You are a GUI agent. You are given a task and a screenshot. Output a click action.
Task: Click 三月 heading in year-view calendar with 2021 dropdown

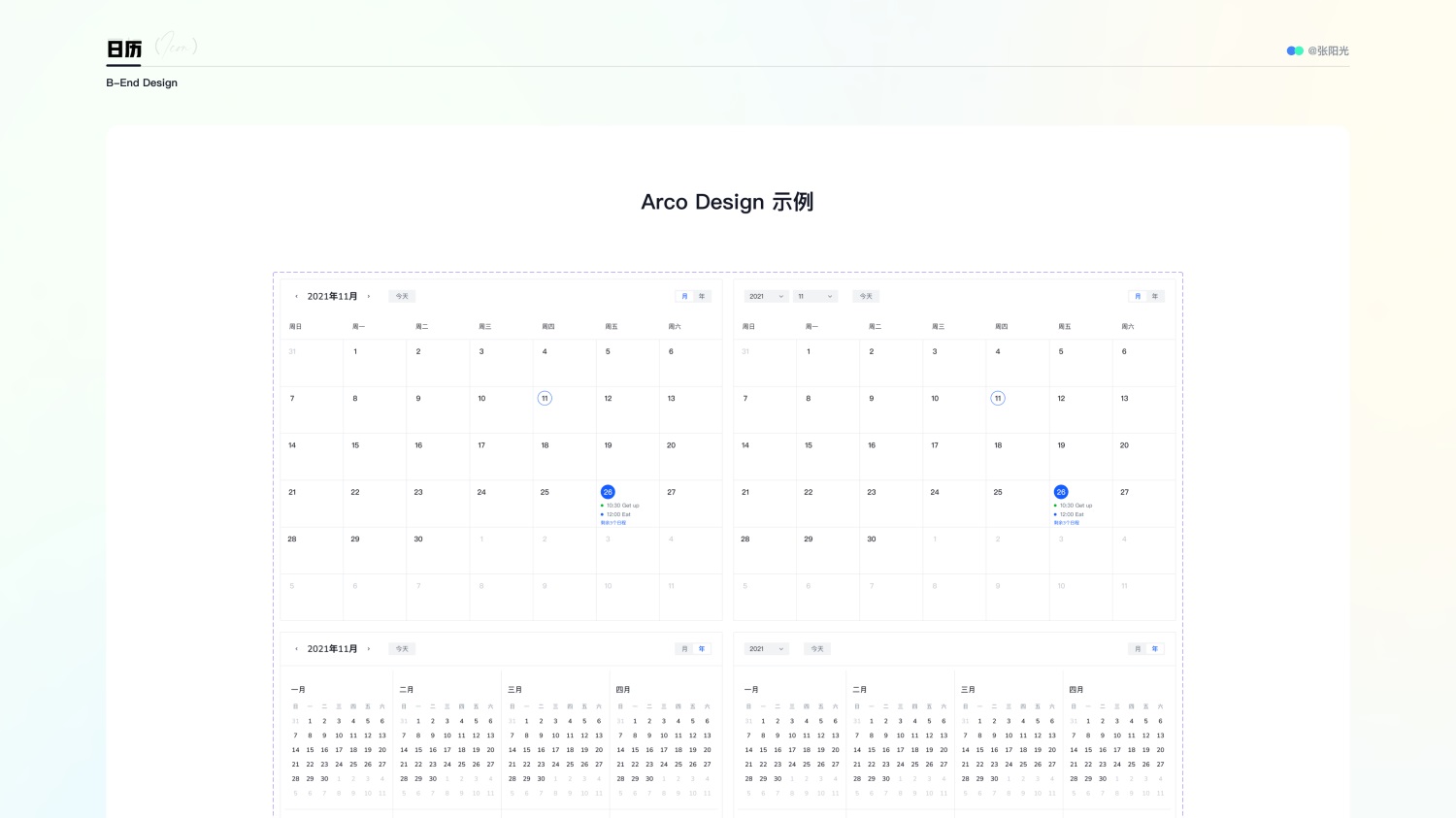(x=969, y=690)
